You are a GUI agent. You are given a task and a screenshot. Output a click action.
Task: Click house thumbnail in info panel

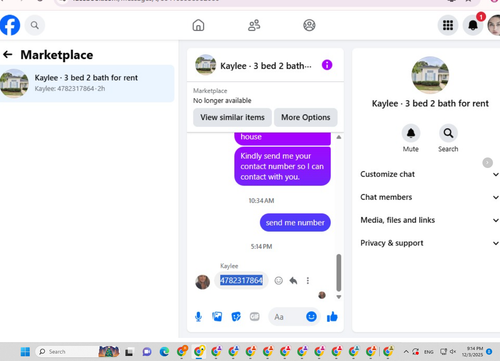click(430, 75)
